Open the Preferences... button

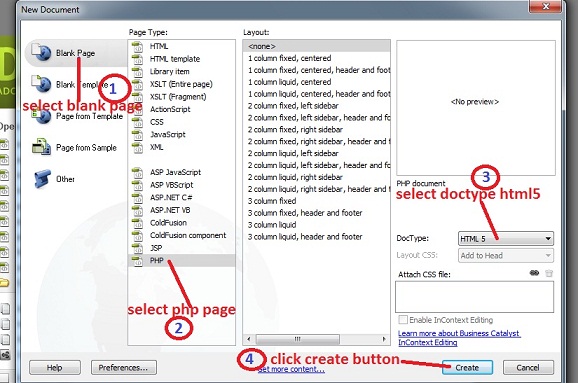pos(124,368)
